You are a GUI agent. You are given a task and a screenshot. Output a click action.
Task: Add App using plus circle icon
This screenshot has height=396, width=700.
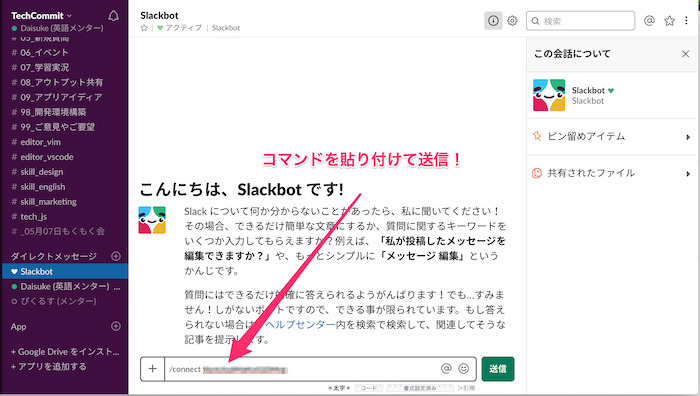pyautogui.click(x=116, y=326)
